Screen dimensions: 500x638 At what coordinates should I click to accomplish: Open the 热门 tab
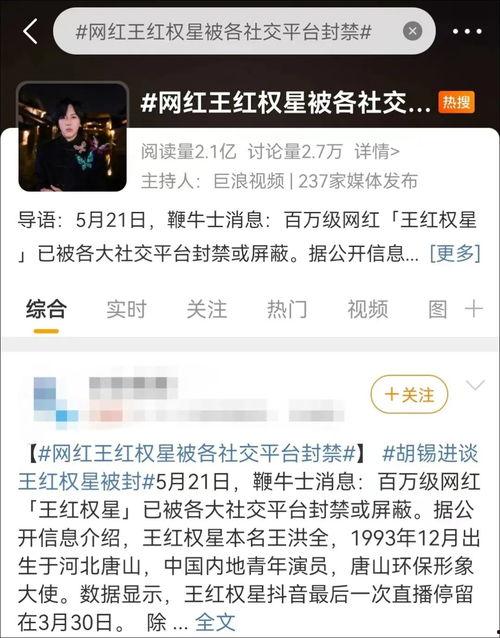(287, 309)
